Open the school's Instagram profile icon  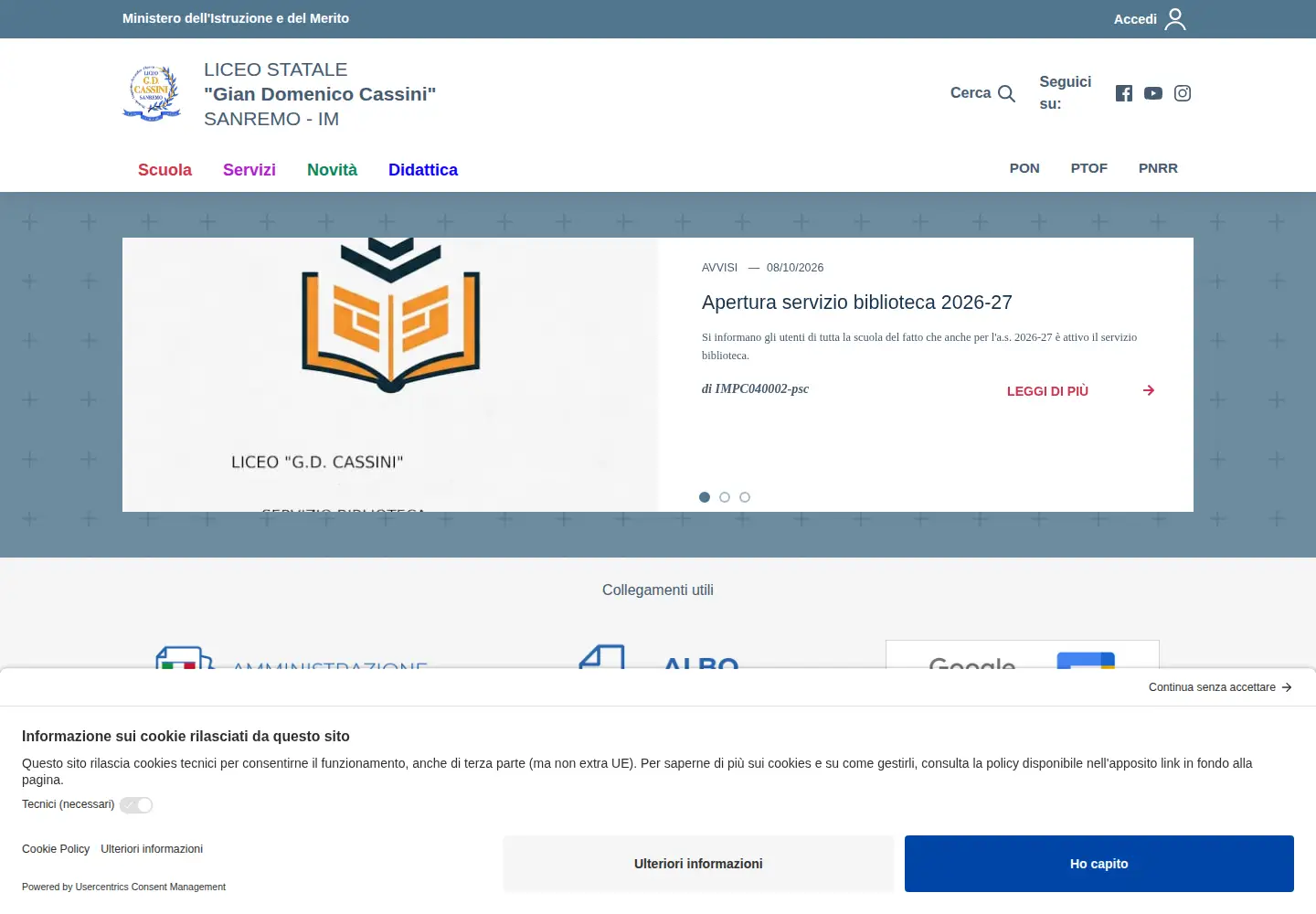1183,93
